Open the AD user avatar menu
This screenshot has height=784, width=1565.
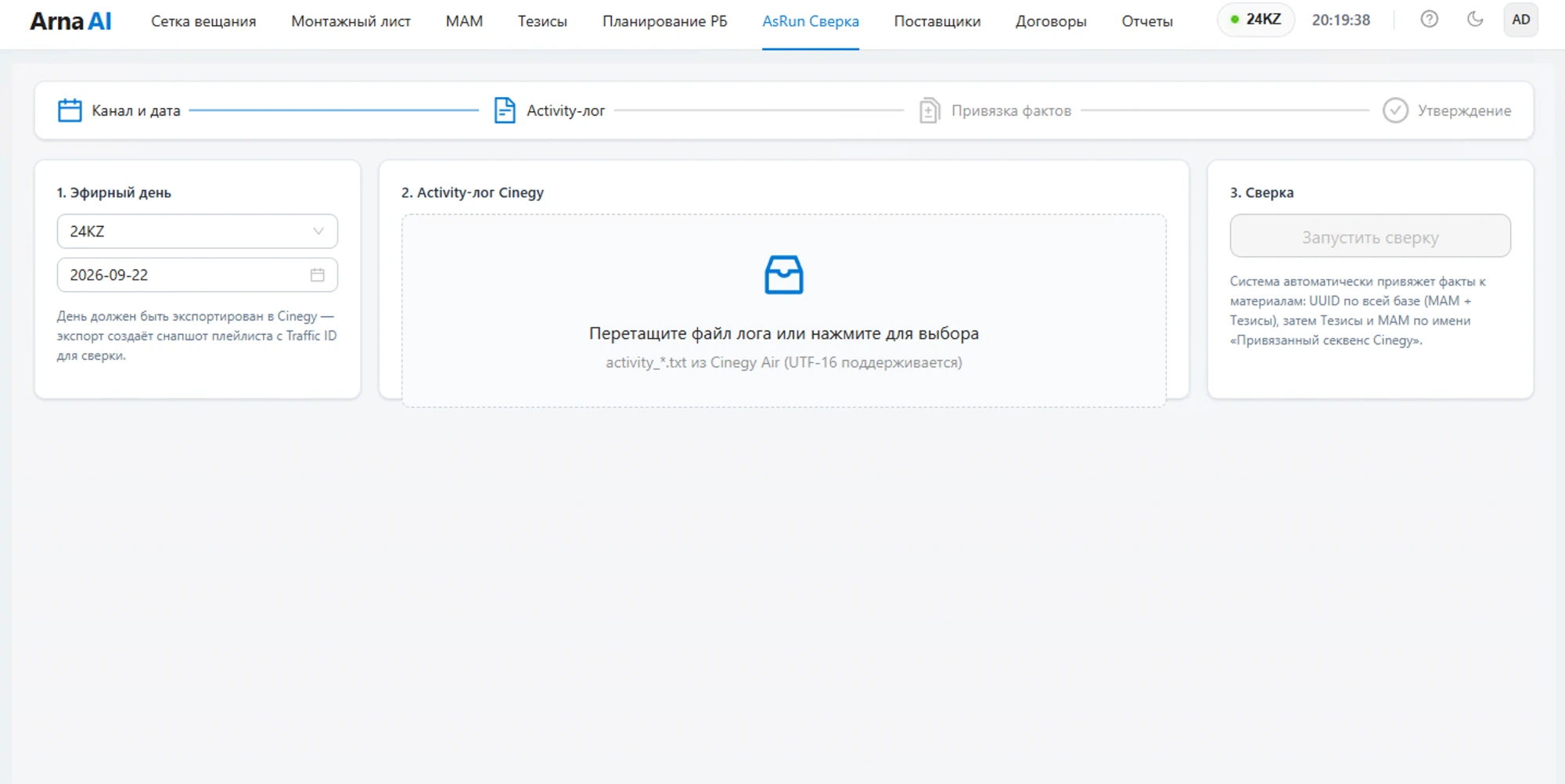(x=1520, y=20)
